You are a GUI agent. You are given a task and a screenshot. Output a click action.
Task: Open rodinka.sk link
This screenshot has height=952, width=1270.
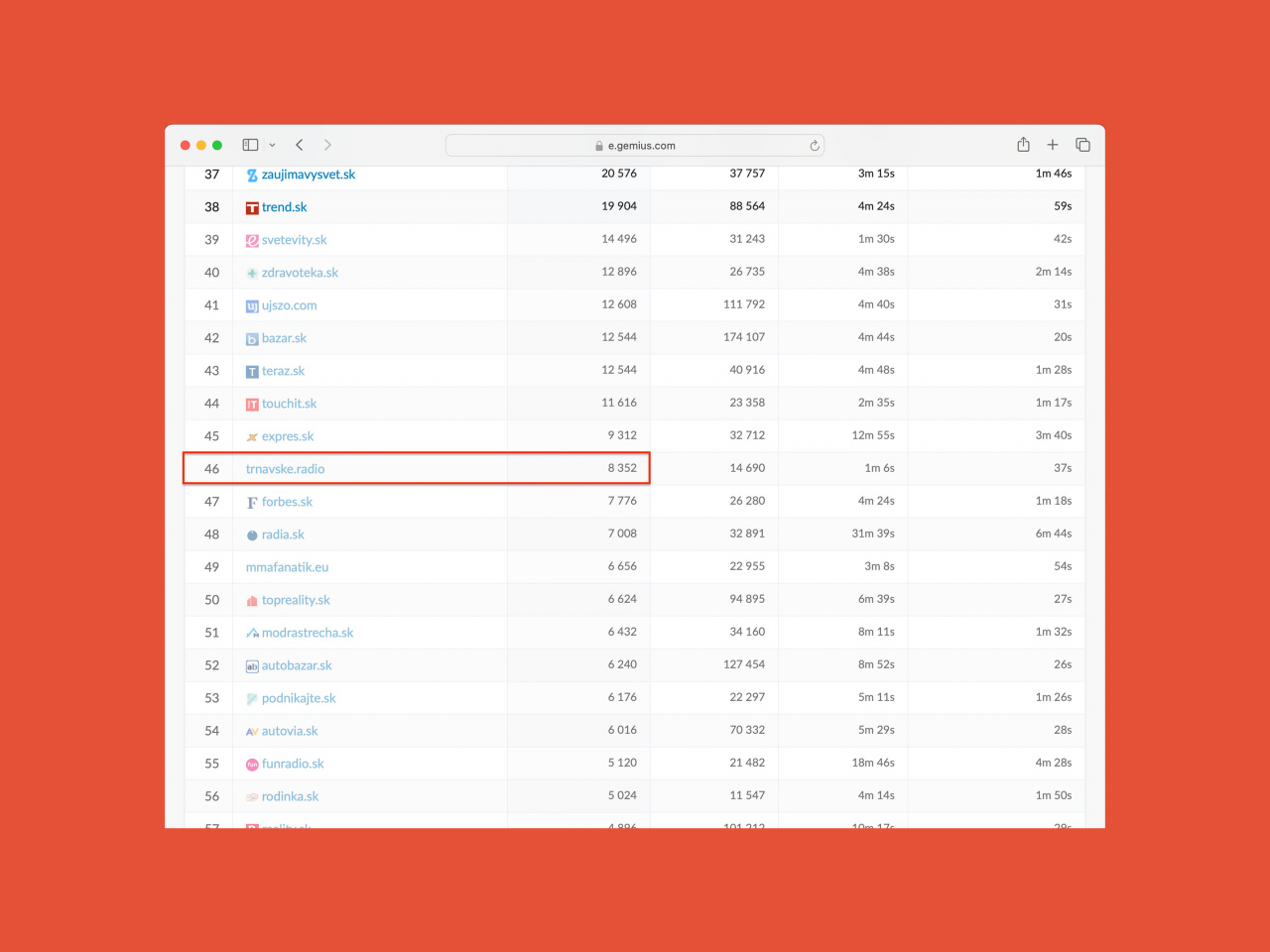(290, 796)
